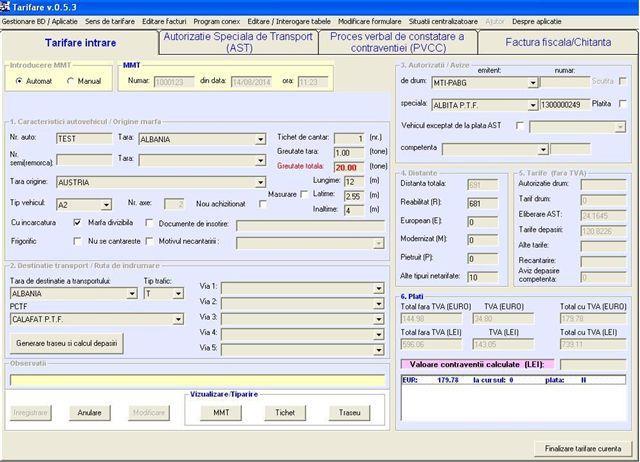640x462 pixels.
Task: Expand the Tara origine dropdown showing AUSTRIA
Action: [260, 182]
